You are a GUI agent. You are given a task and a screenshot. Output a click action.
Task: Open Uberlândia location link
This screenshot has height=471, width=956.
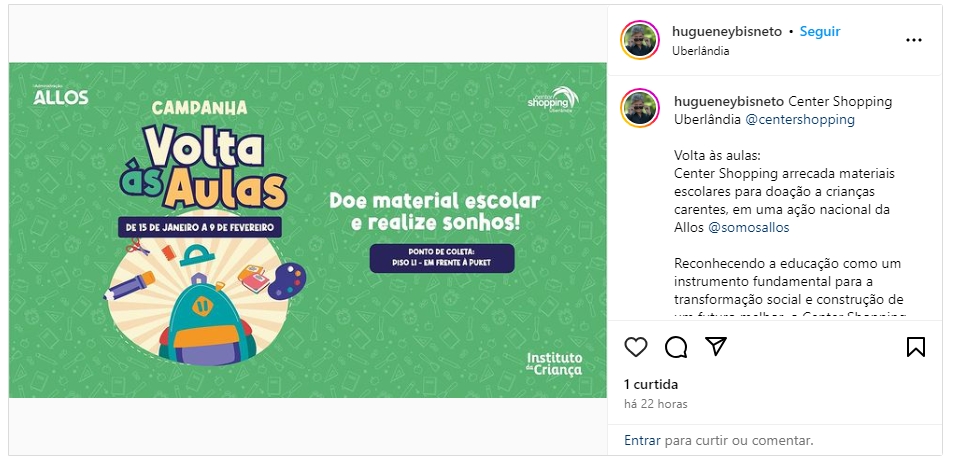[x=701, y=51]
